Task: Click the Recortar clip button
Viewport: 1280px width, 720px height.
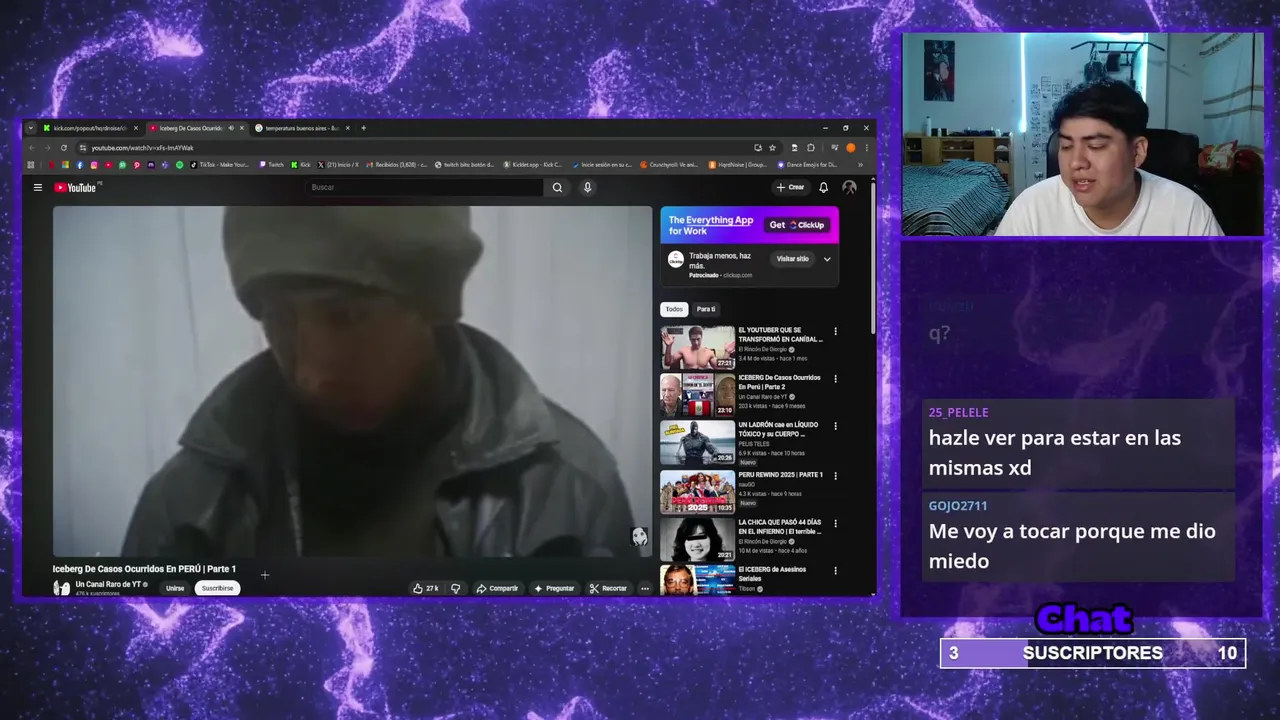Action: point(608,588)
